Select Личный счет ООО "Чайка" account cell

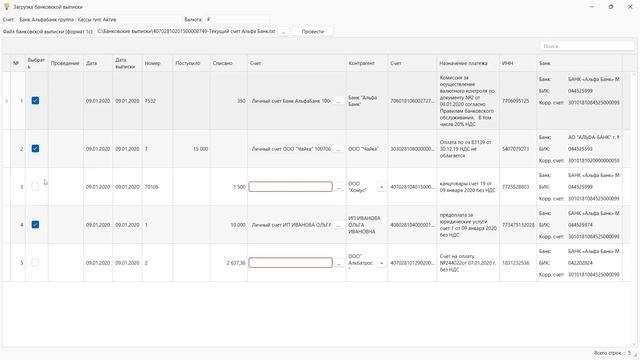(291, 149)
